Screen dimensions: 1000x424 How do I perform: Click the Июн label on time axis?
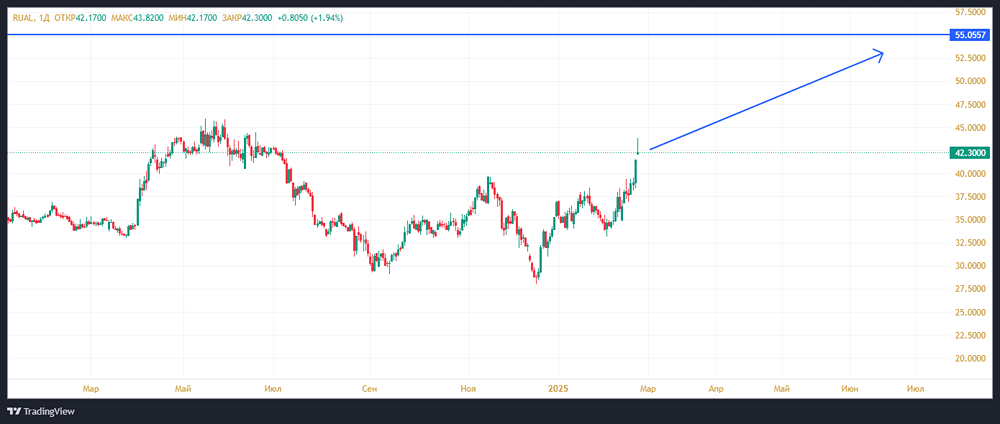[850, 388]
